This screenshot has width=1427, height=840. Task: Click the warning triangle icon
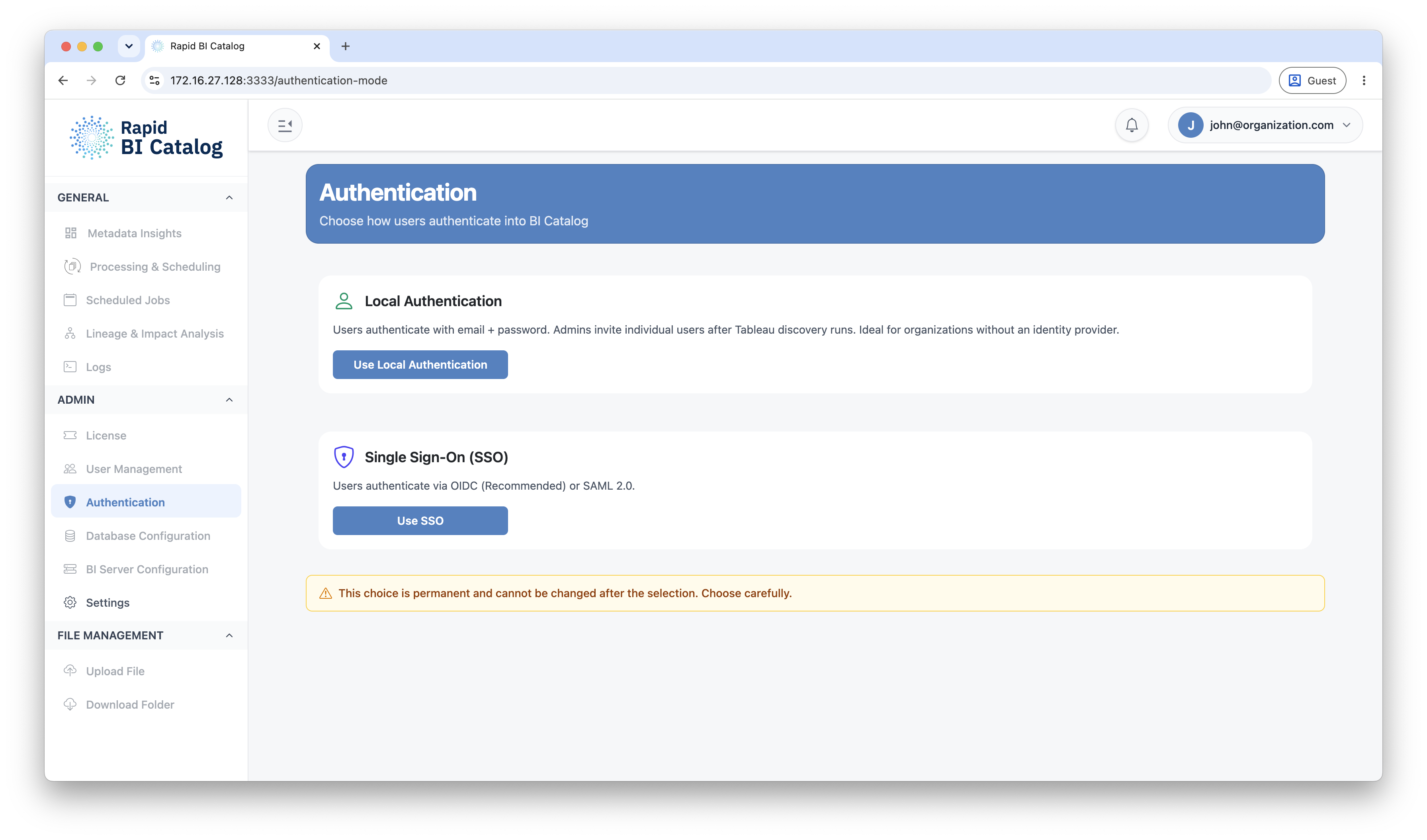(x=326, y=593)
